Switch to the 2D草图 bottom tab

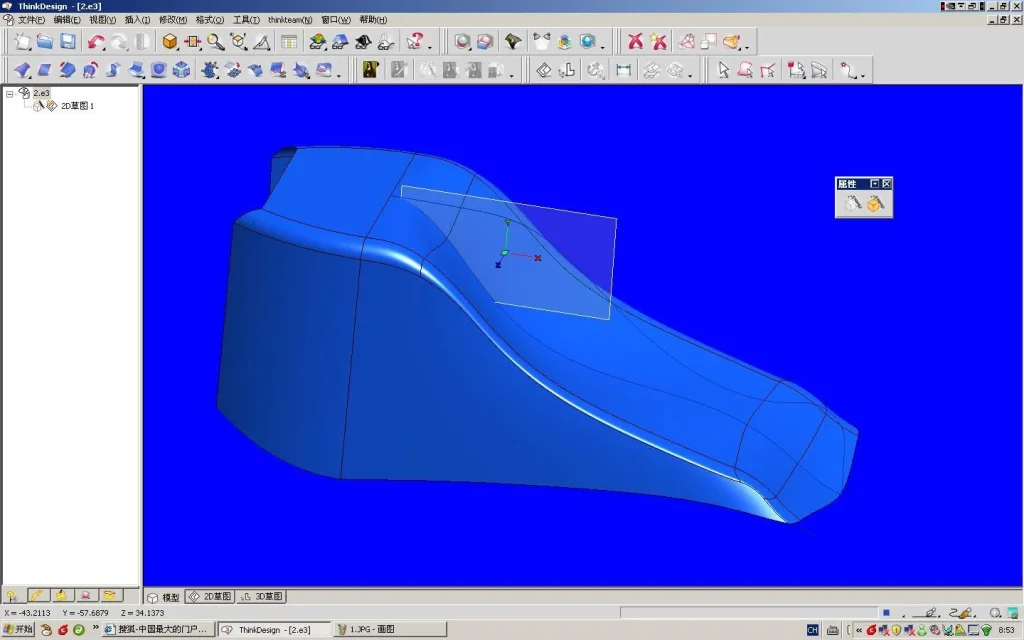210,597
